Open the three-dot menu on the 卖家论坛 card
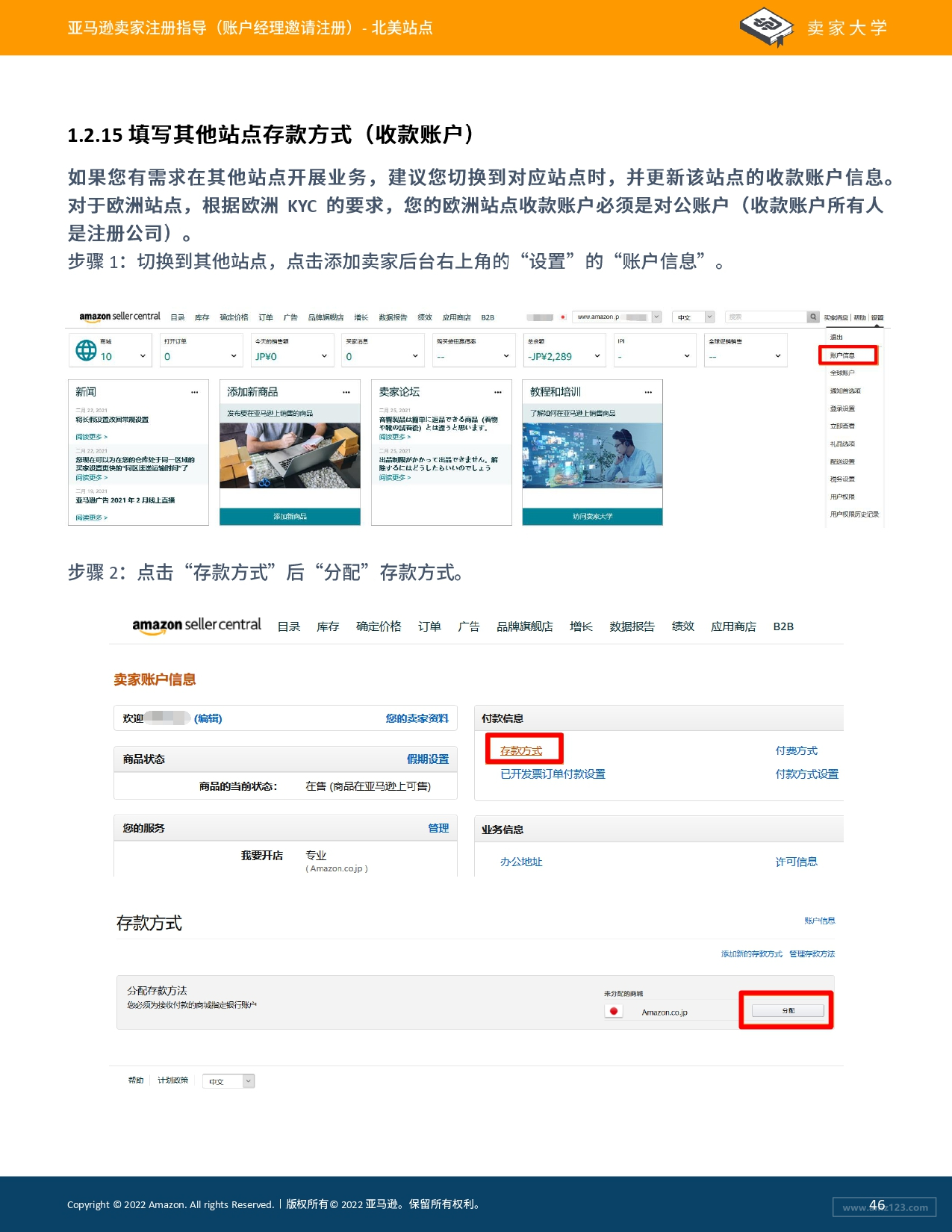 pos(498,392)
